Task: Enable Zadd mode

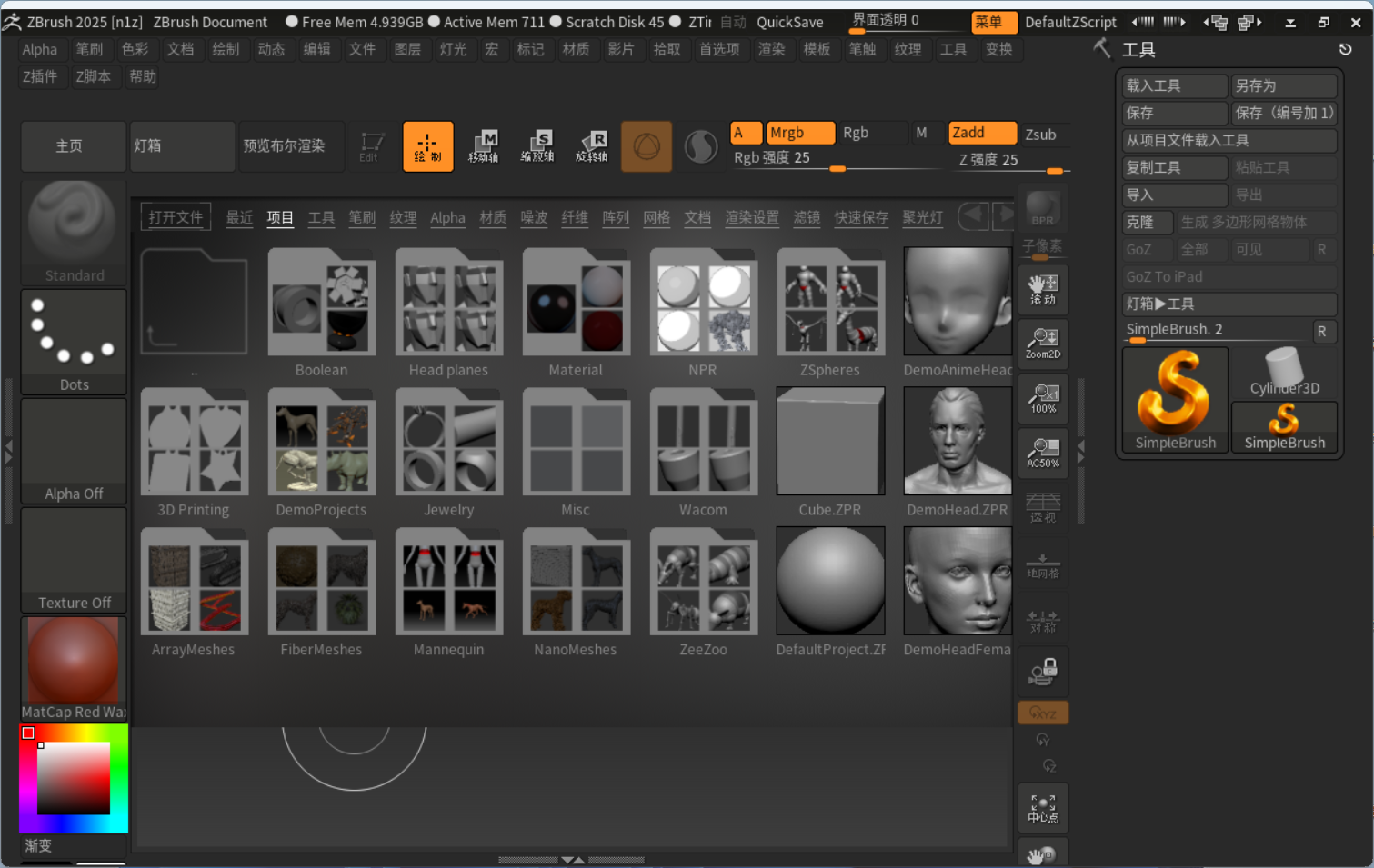Action: [982, 133]
